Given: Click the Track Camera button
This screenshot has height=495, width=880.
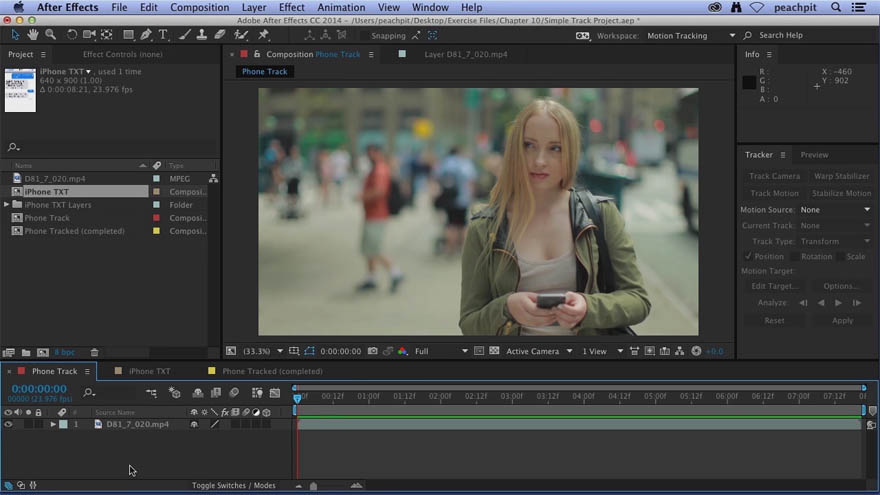Looking at the screenshot, I should pyautogui.click(x=774, y=176).
